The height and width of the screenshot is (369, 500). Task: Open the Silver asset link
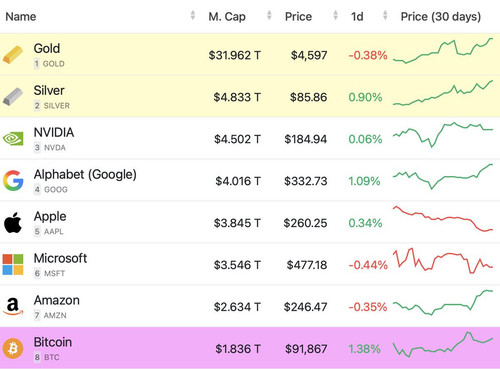[49, 90]
